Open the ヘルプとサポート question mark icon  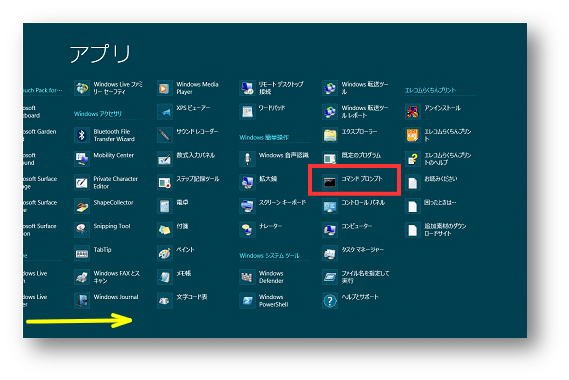point(330,301)
